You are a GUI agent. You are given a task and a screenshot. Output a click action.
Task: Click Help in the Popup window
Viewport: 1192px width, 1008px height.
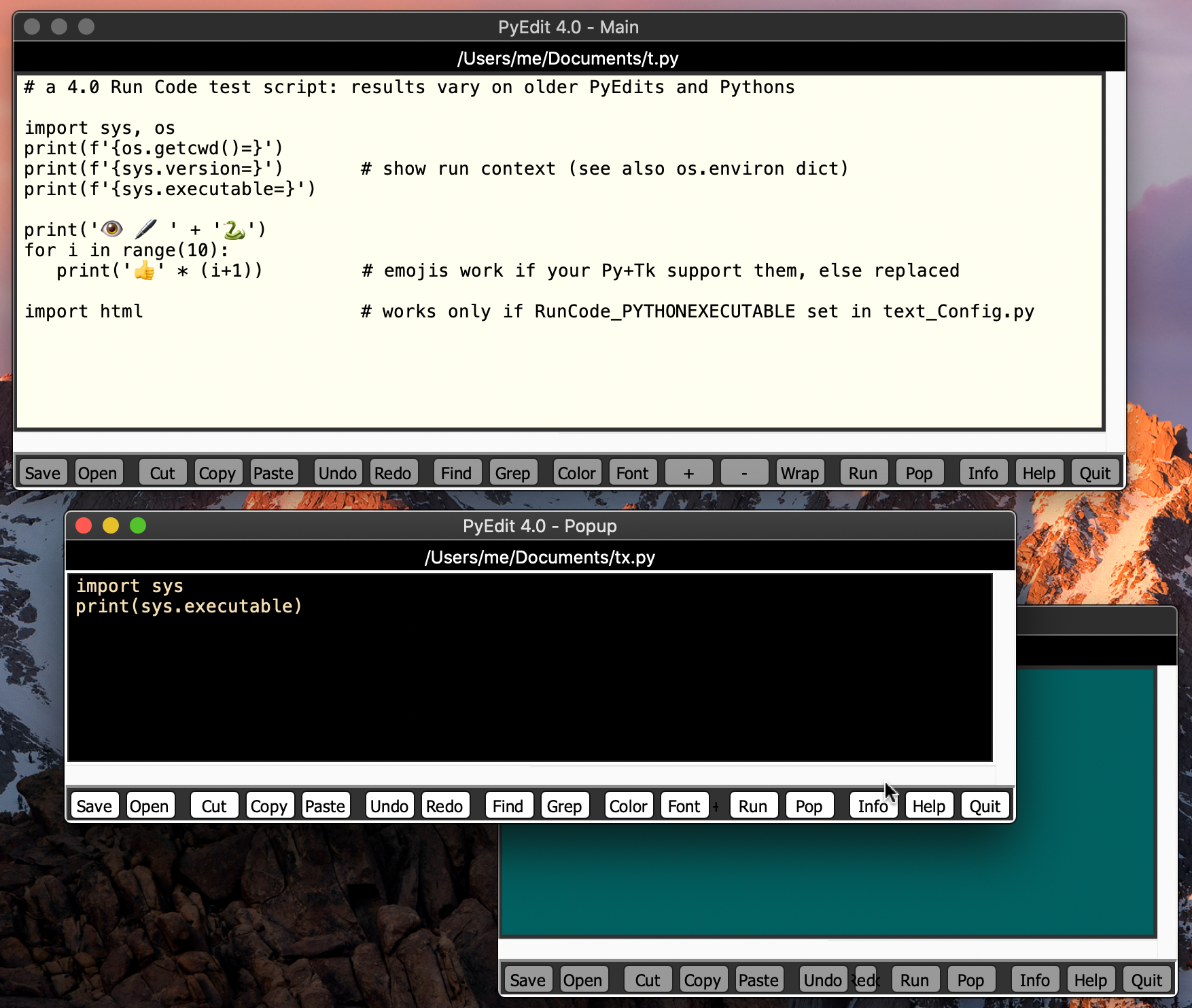(929, 805)
